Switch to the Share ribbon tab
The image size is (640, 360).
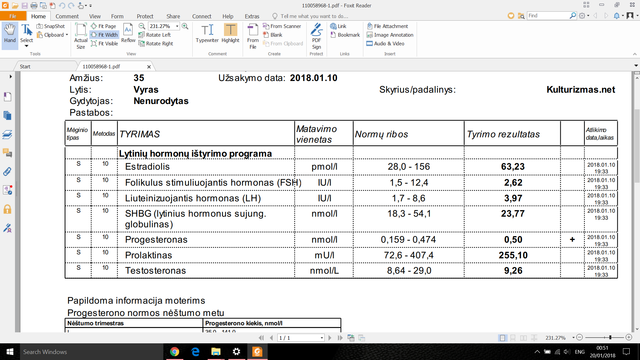(173, 16)
